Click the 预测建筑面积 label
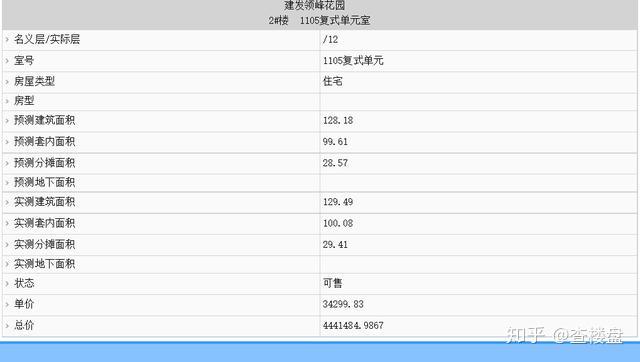Image resolution: width=640 pixels, height=362 pixels. 44,120
